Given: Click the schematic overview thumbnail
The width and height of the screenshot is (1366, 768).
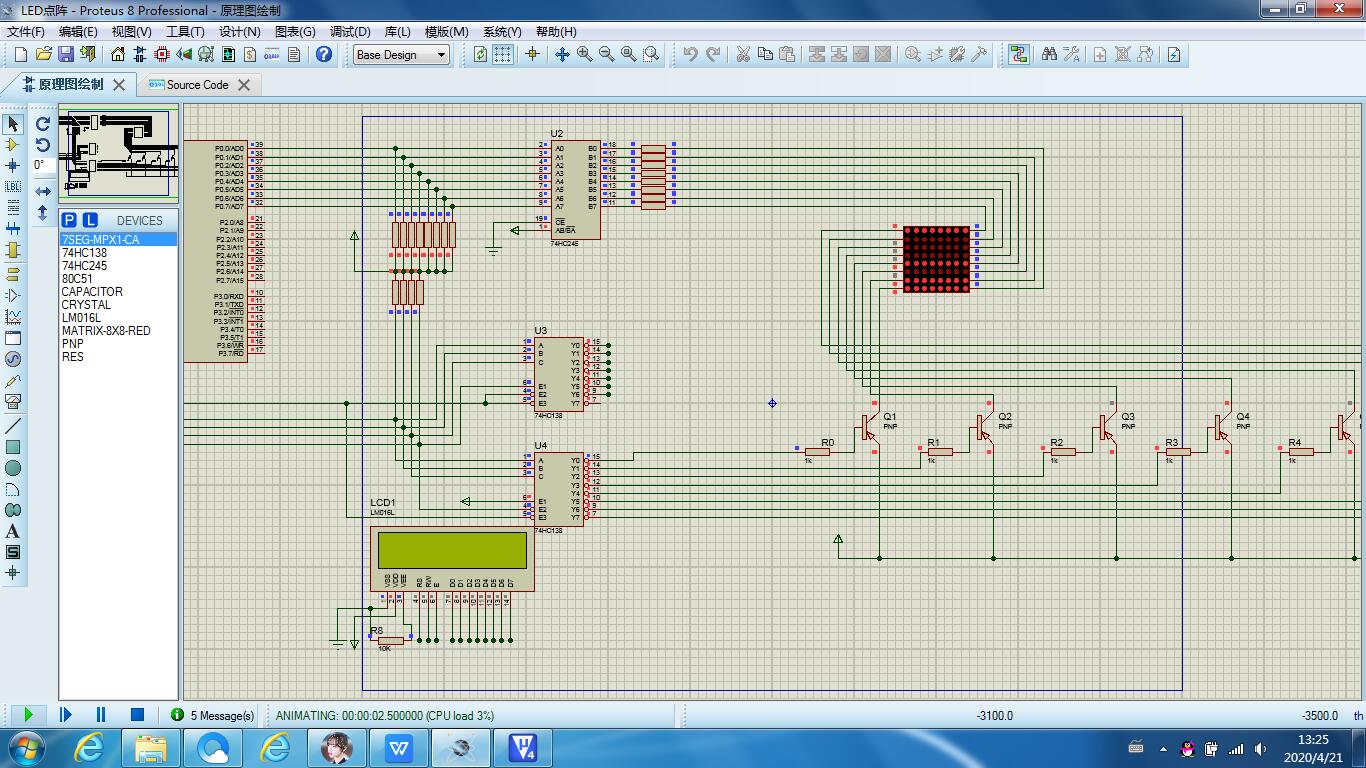Looking at the screenshot, I should 118,154.
